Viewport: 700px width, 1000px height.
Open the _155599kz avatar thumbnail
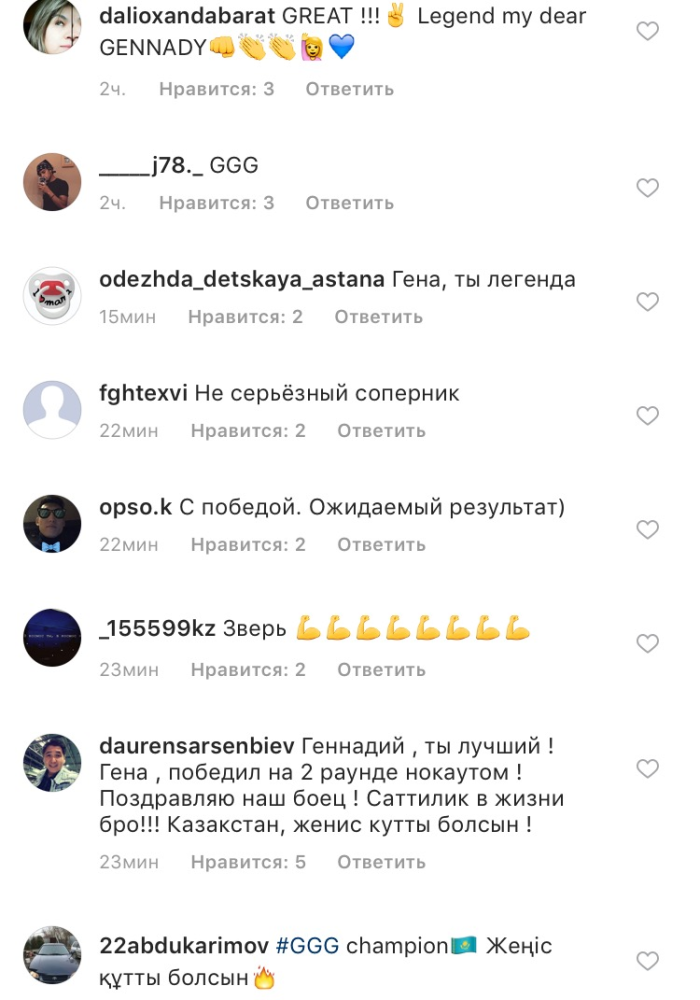point(52,638)
